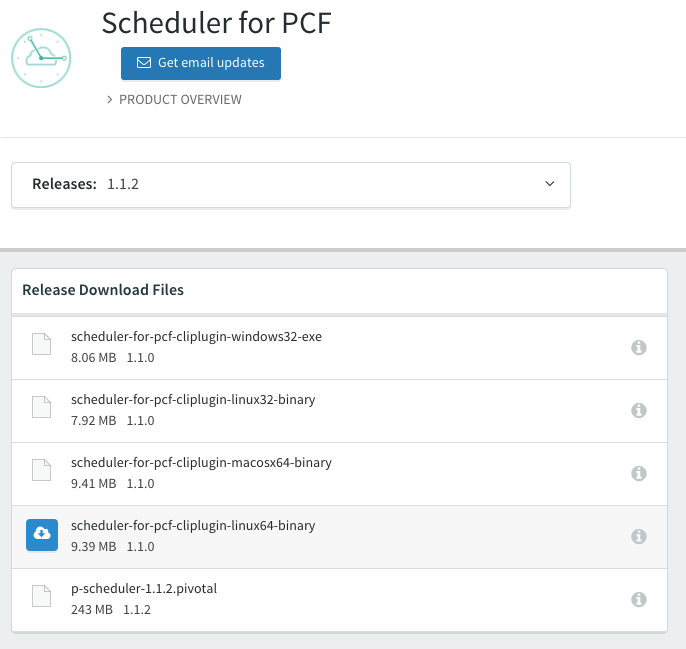Click the chevron arrow in Releases selector

click(550, 184)
